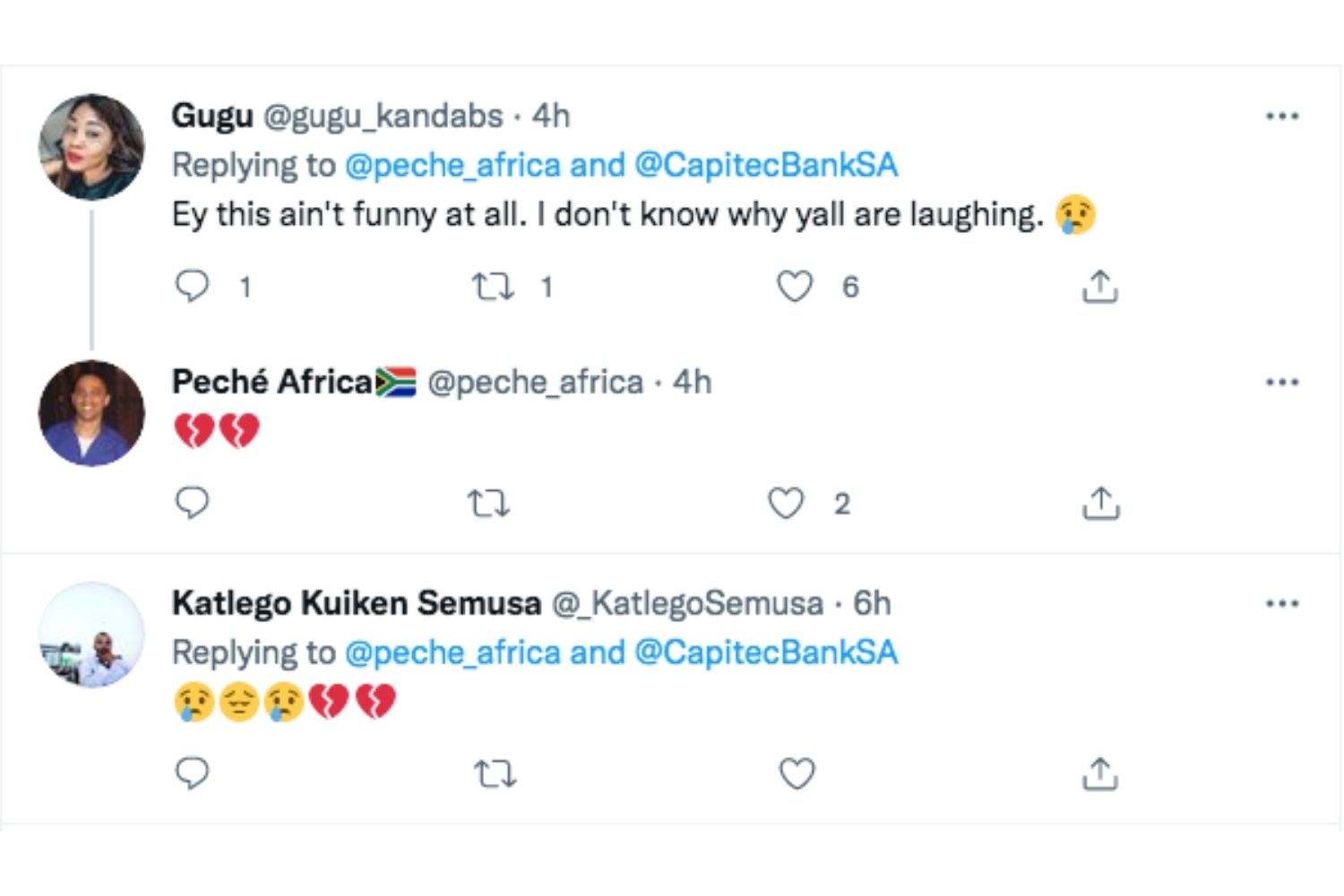This screenshot has width=1344, height=896.
Task: Share Peché Africa's tweet
Action: 1100,504
